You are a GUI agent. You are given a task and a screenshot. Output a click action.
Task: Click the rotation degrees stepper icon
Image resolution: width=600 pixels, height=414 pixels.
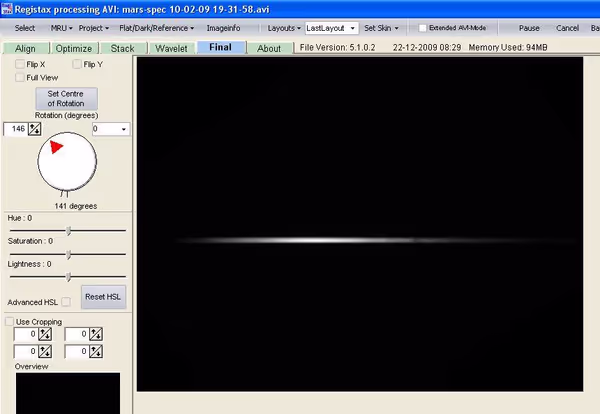click(x=34, y=129)
